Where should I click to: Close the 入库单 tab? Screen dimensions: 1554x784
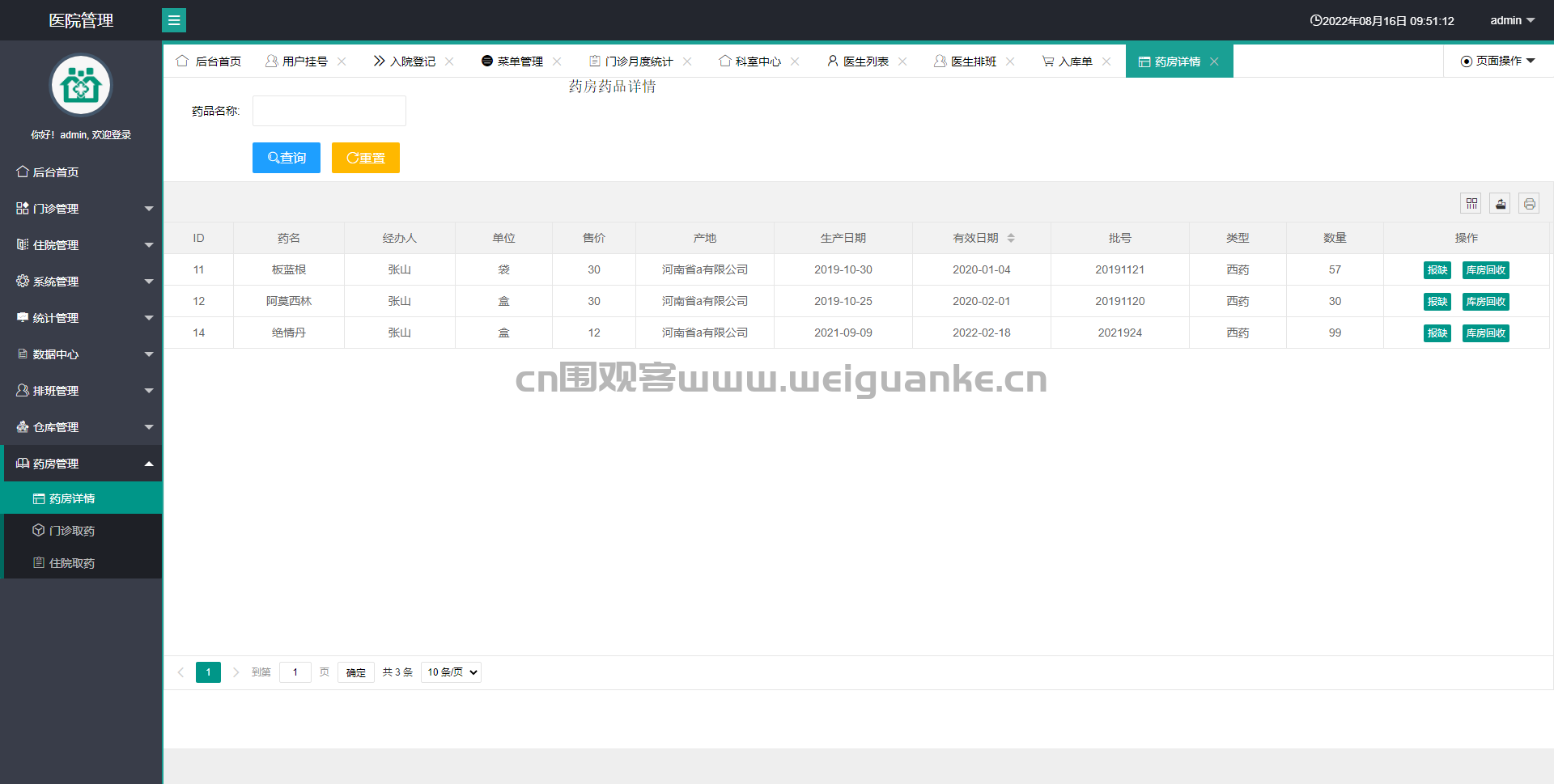point(1106,61)
